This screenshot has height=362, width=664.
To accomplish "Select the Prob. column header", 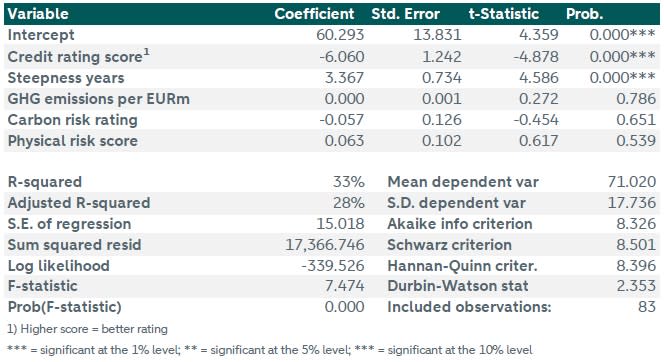I will click(584, 14).
